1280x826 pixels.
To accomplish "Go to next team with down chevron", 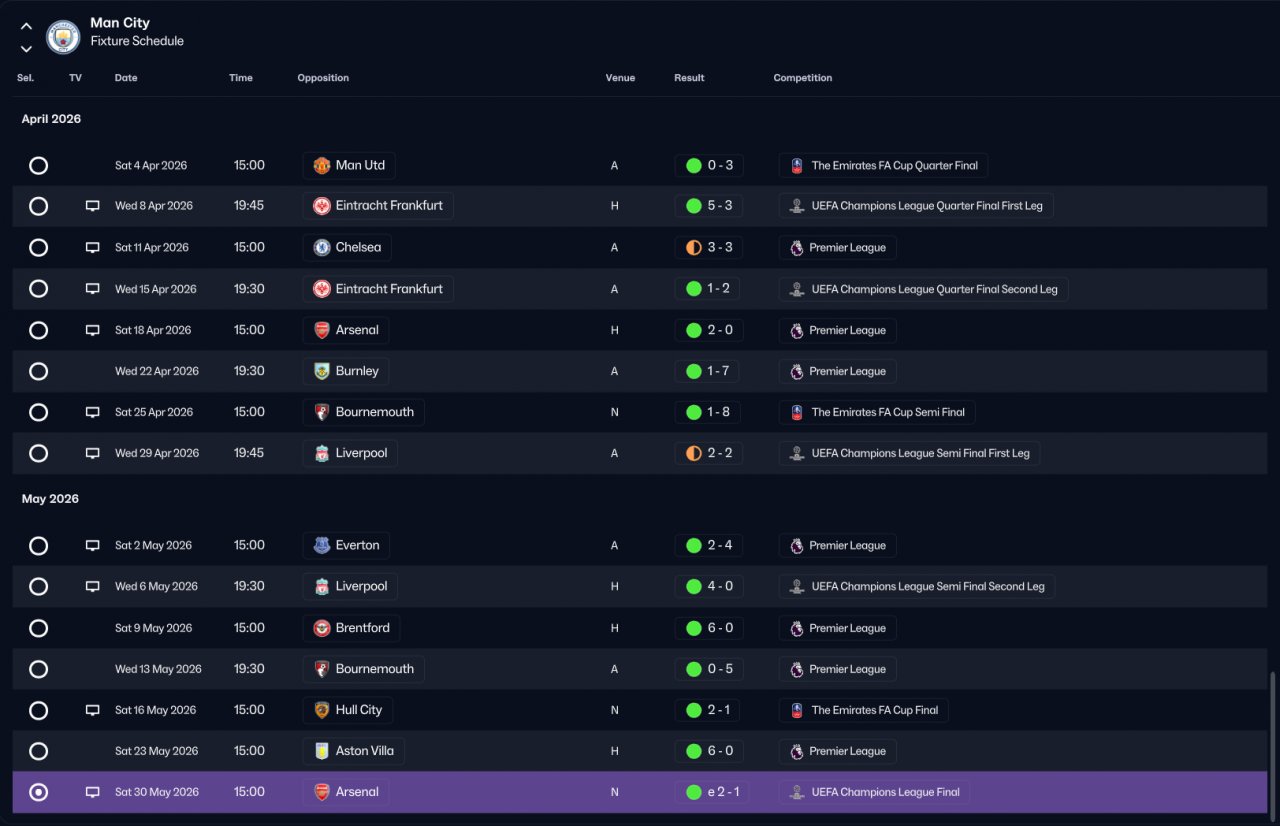I will 26,48.
